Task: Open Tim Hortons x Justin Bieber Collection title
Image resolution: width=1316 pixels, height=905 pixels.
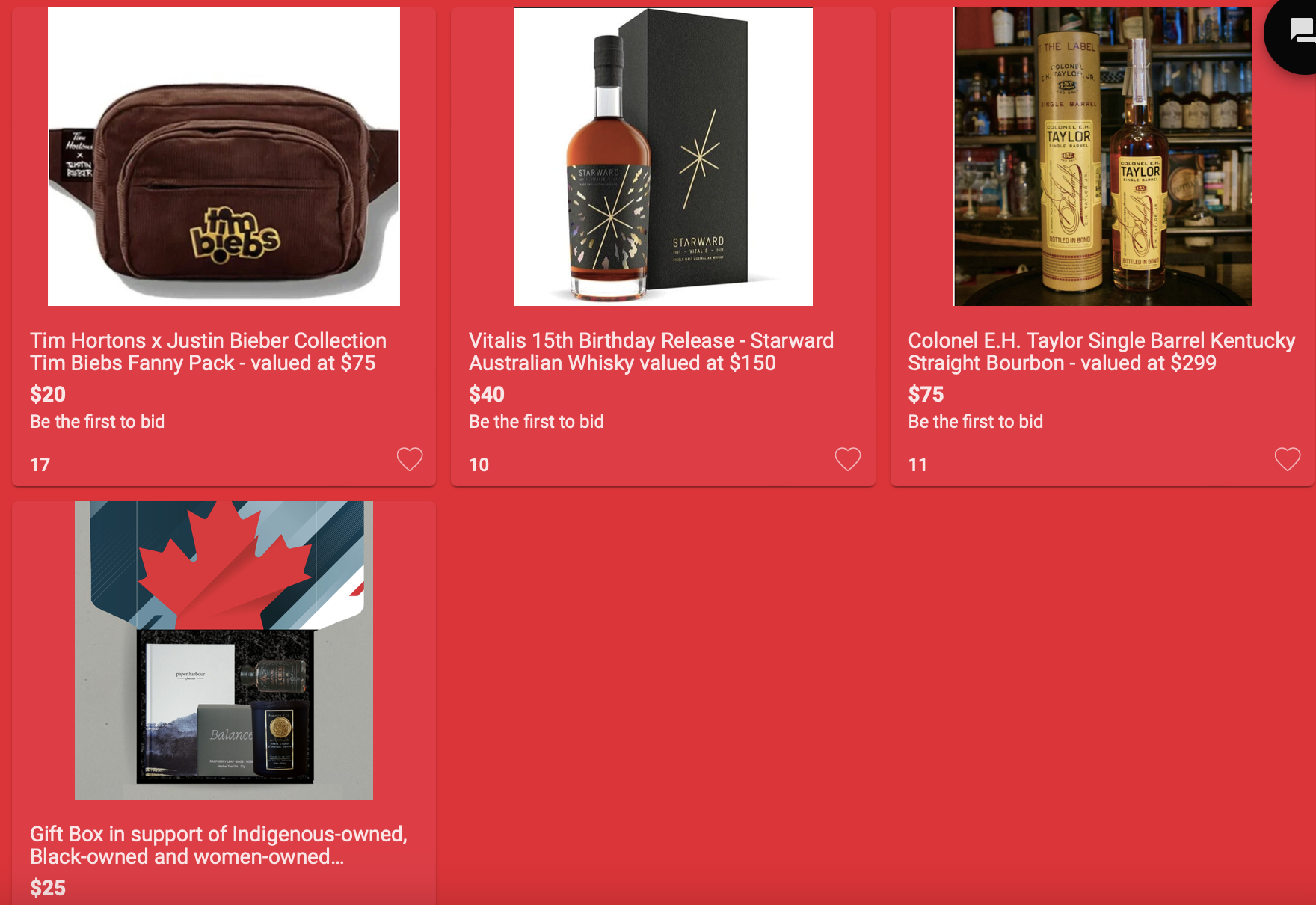Action: (208, 352)
